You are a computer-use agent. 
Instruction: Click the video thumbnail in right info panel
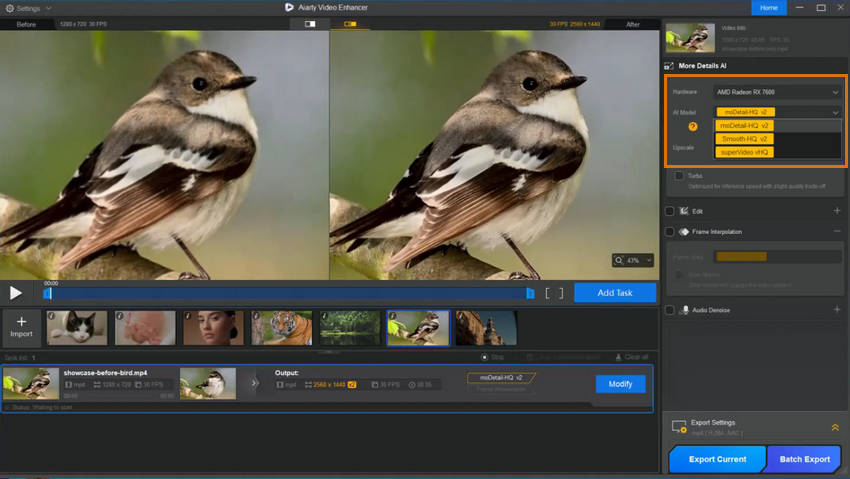690,38
